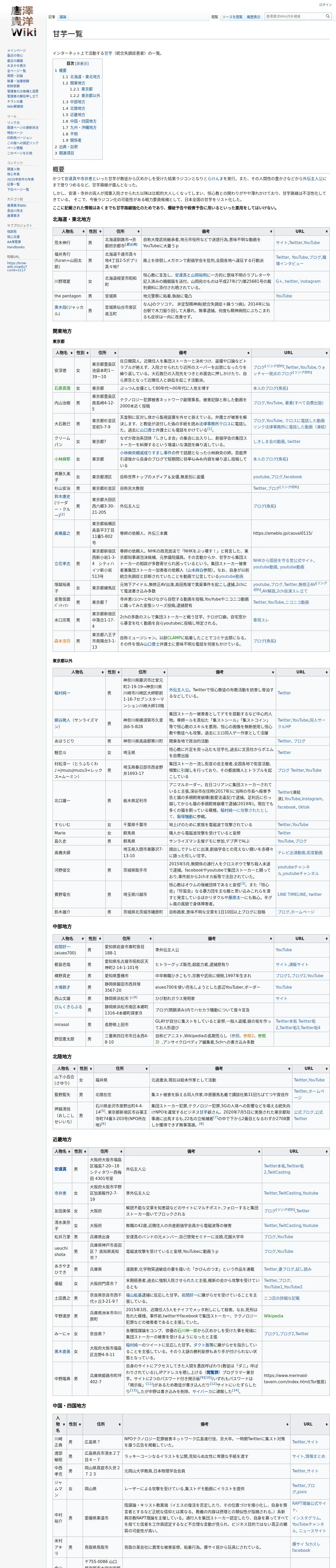The height and width of the screenshot is (1568, 336).
Task: Open the 履歴表示 history tab
Action: tap(253, 17)
